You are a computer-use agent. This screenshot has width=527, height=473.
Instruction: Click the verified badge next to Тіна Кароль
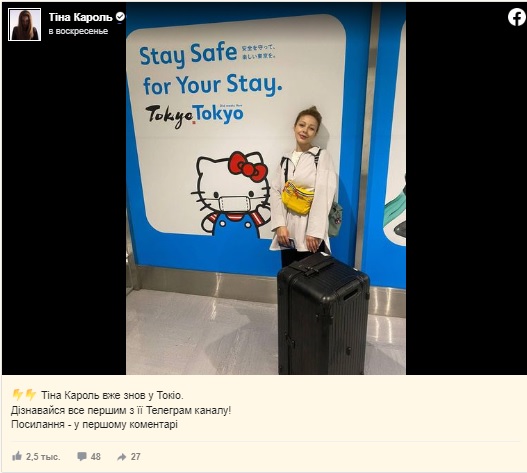(120, 17)
